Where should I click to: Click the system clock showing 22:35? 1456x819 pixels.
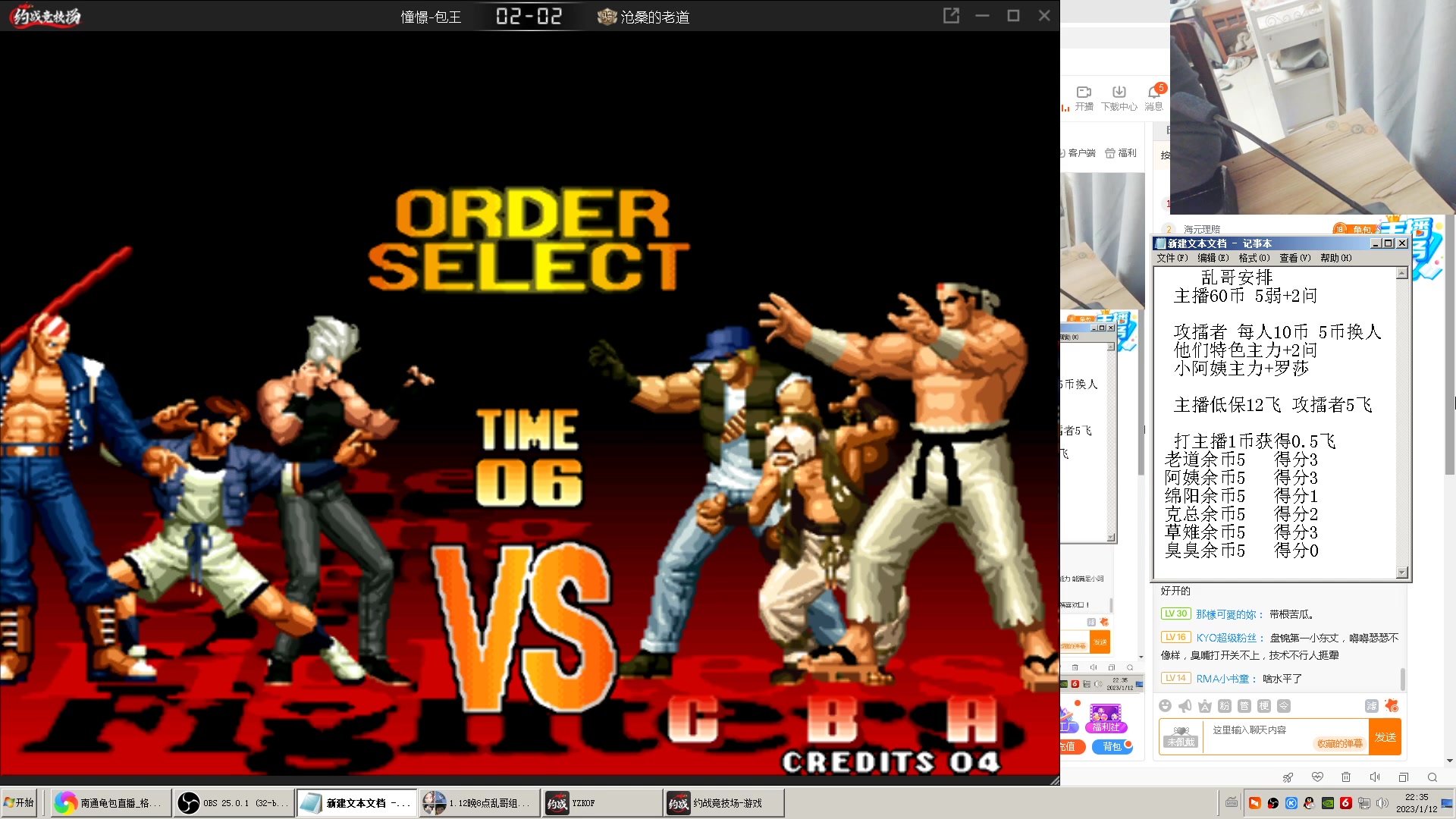pyautogui.click(x=1417, y=803)
